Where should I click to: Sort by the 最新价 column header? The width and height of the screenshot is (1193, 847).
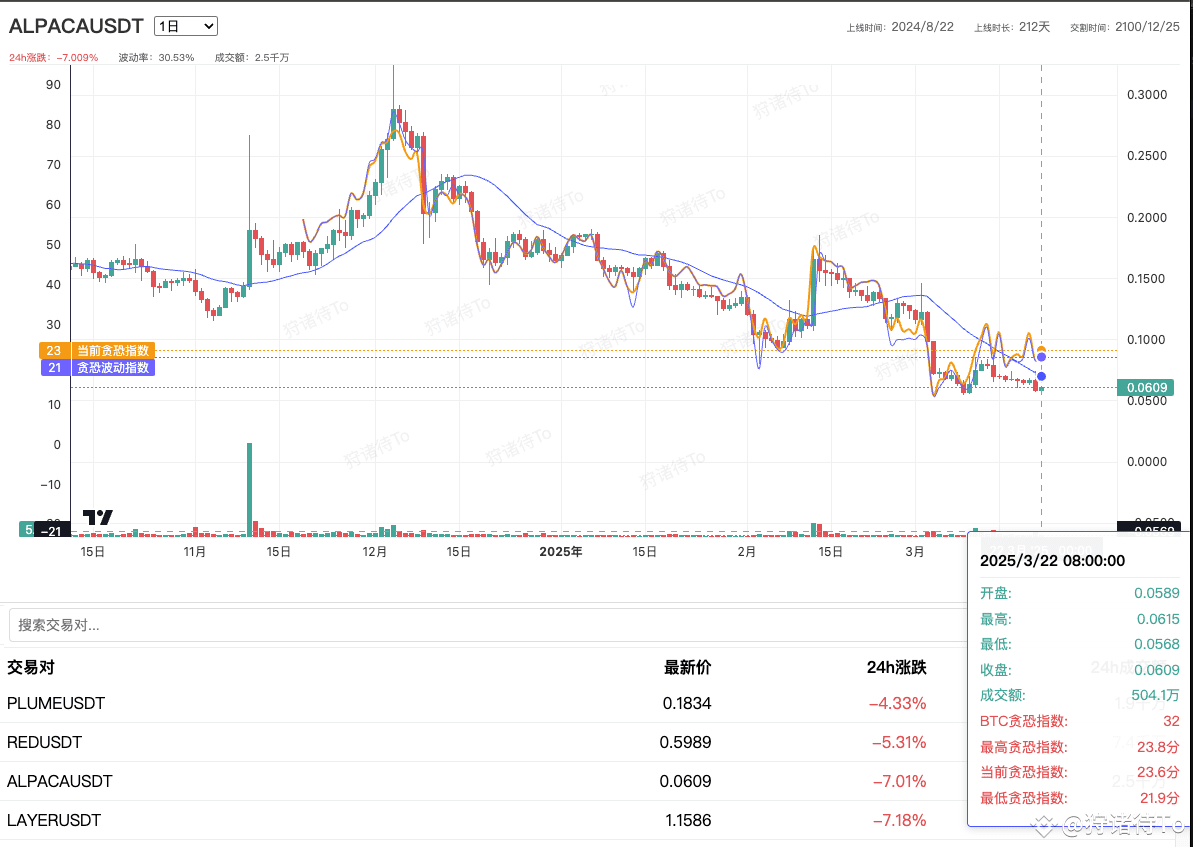687,667
